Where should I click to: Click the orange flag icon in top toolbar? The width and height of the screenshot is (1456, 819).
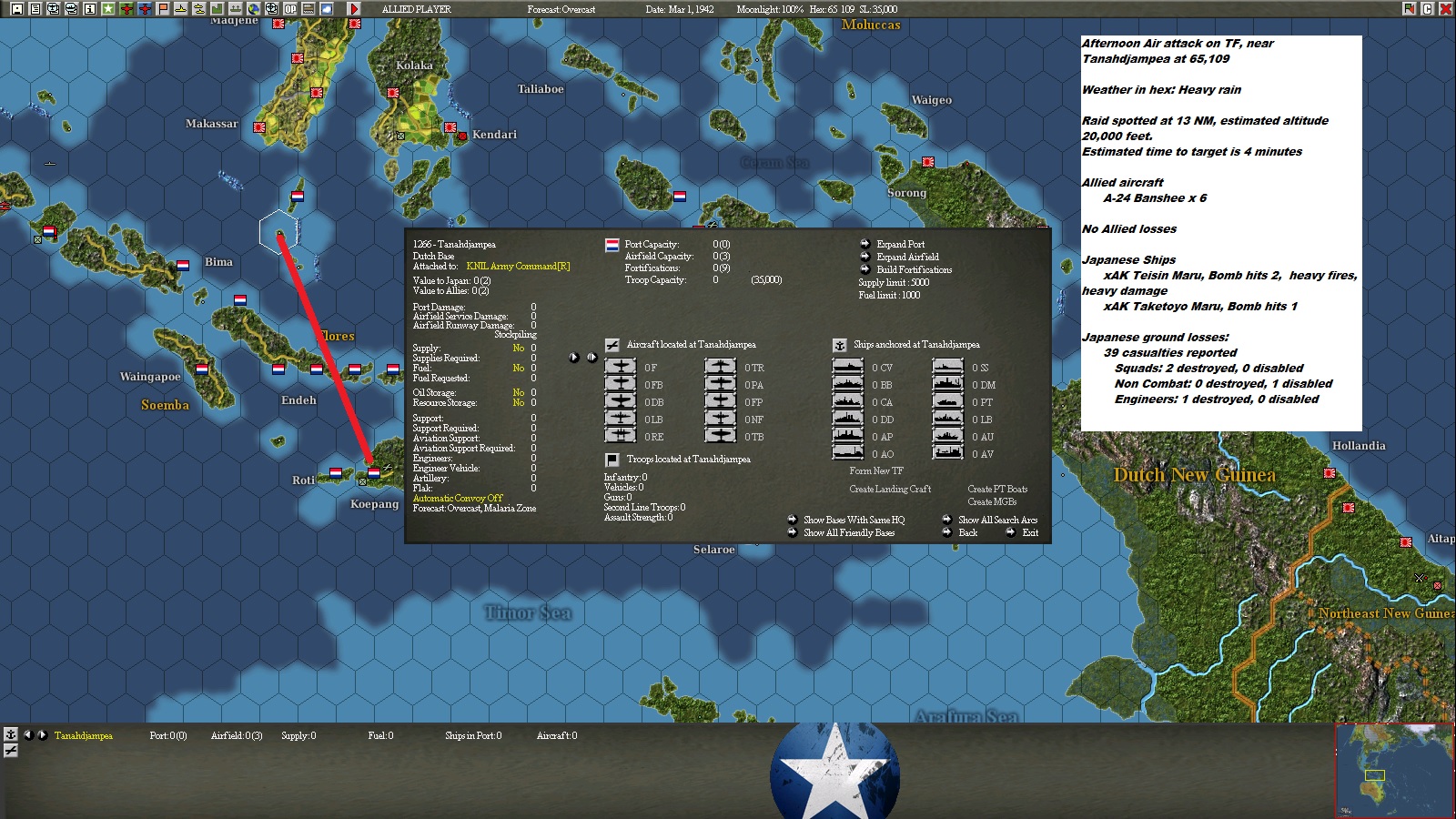tap(163, 9)
